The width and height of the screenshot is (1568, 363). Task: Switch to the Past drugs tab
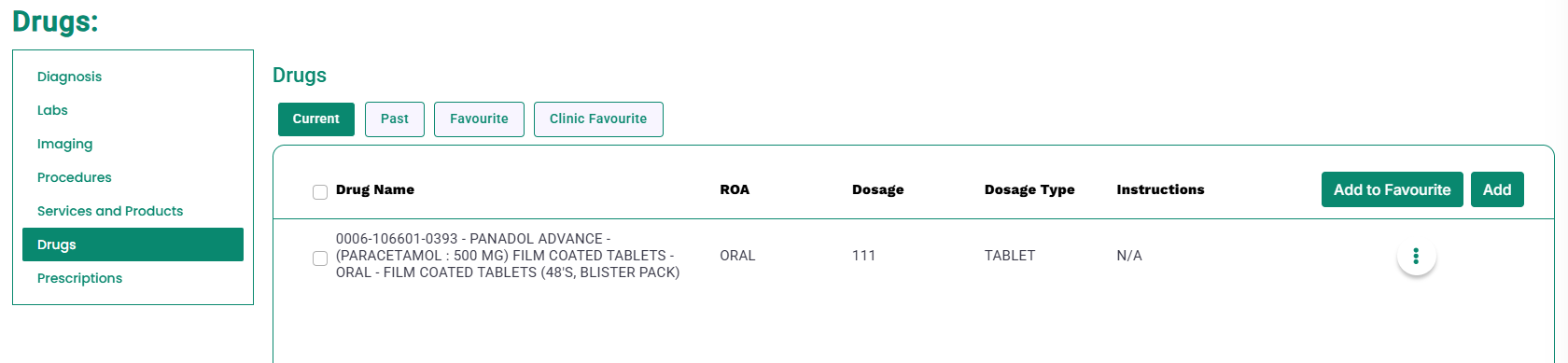click(395, 119)
